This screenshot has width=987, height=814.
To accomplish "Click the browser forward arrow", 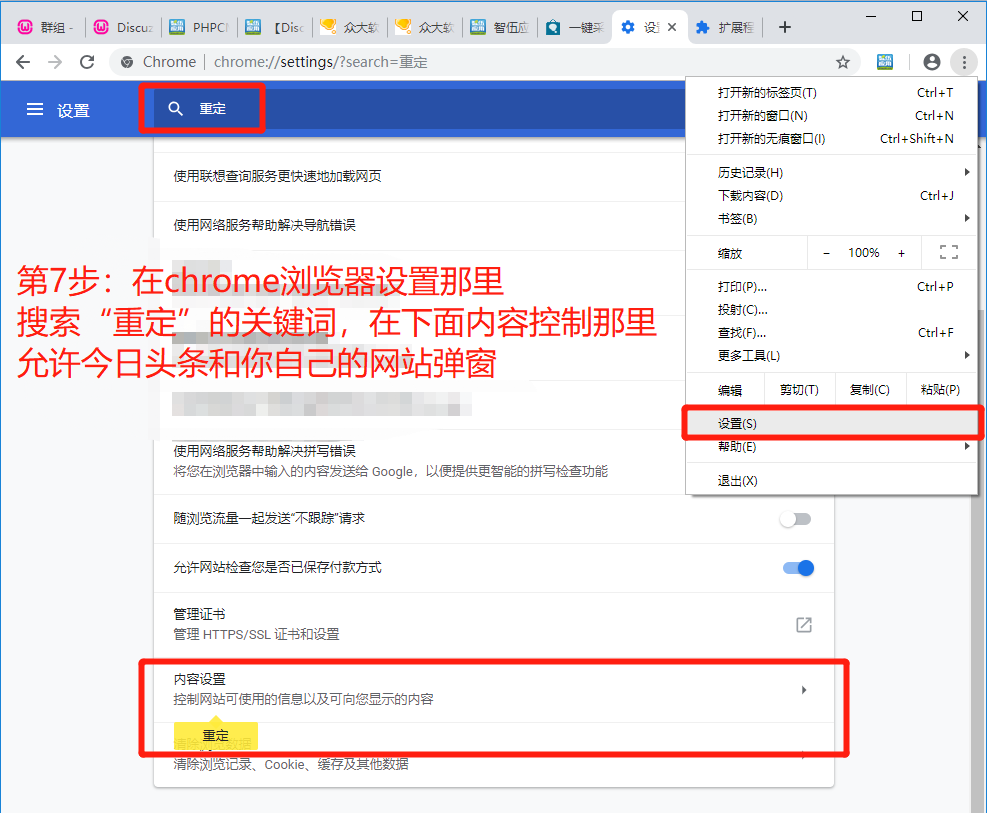I will click(55, 62).
